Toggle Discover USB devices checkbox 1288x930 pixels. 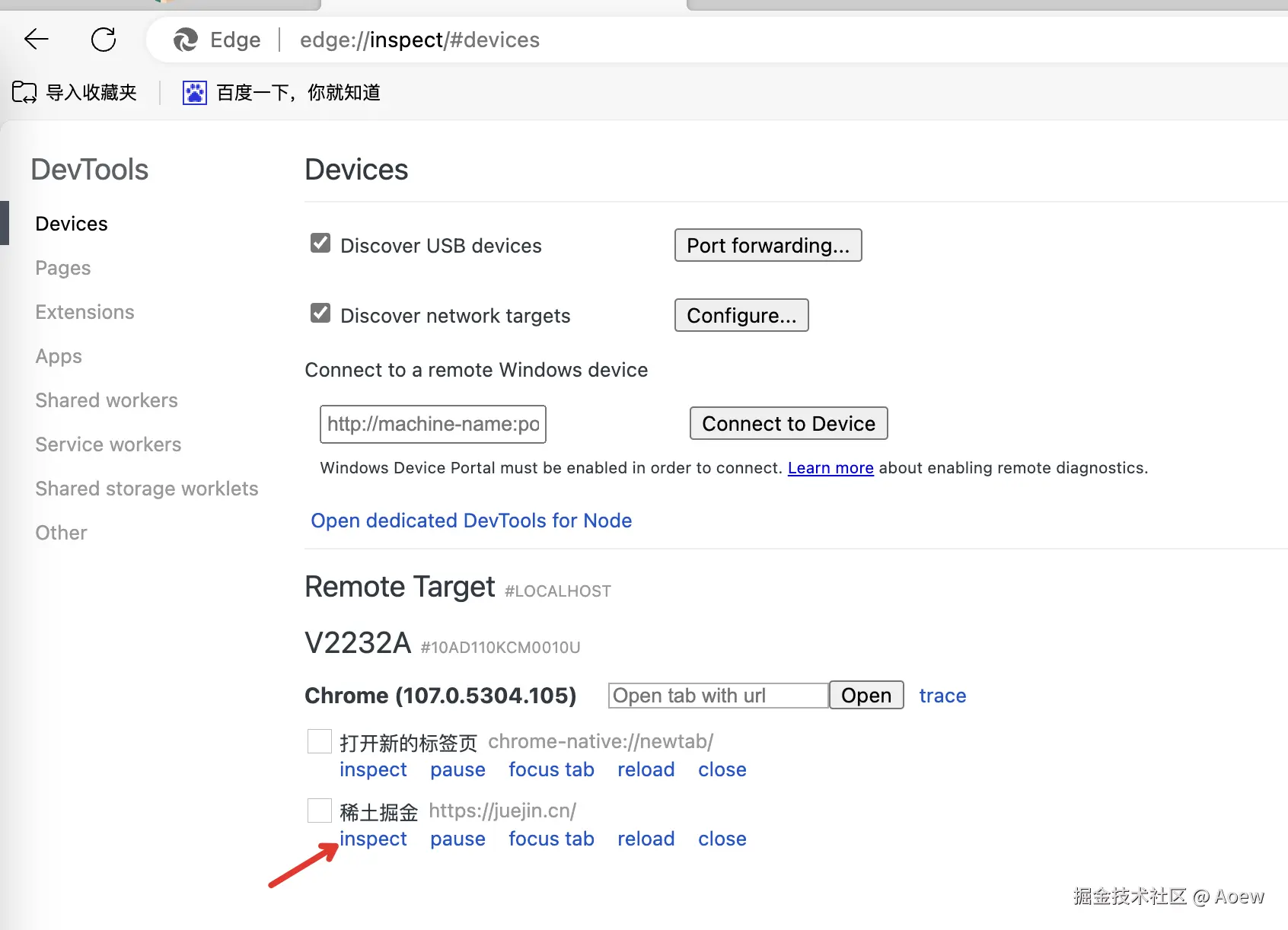pyautogui.click(x=320, y=244)
